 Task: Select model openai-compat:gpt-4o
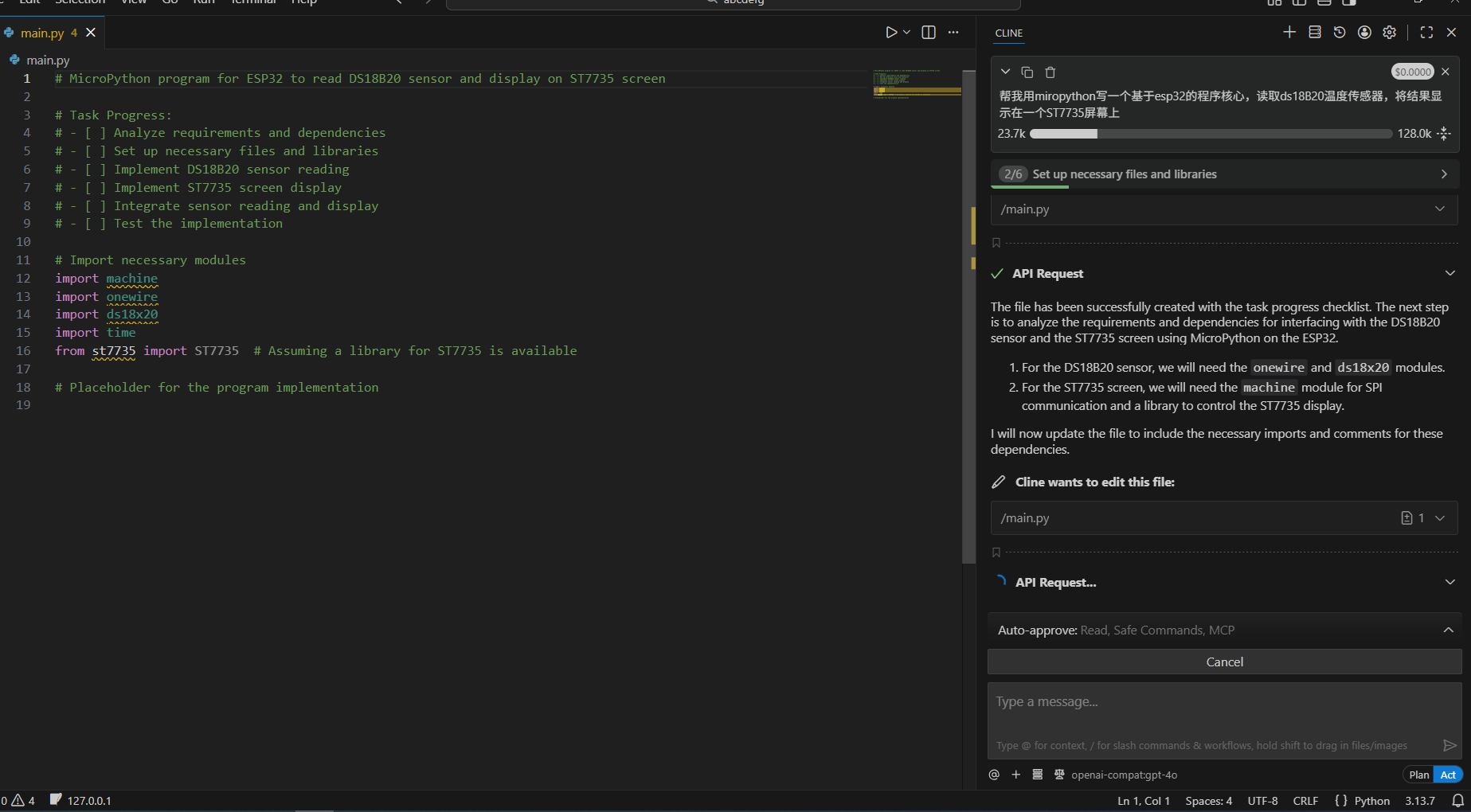click(1124, 775)
